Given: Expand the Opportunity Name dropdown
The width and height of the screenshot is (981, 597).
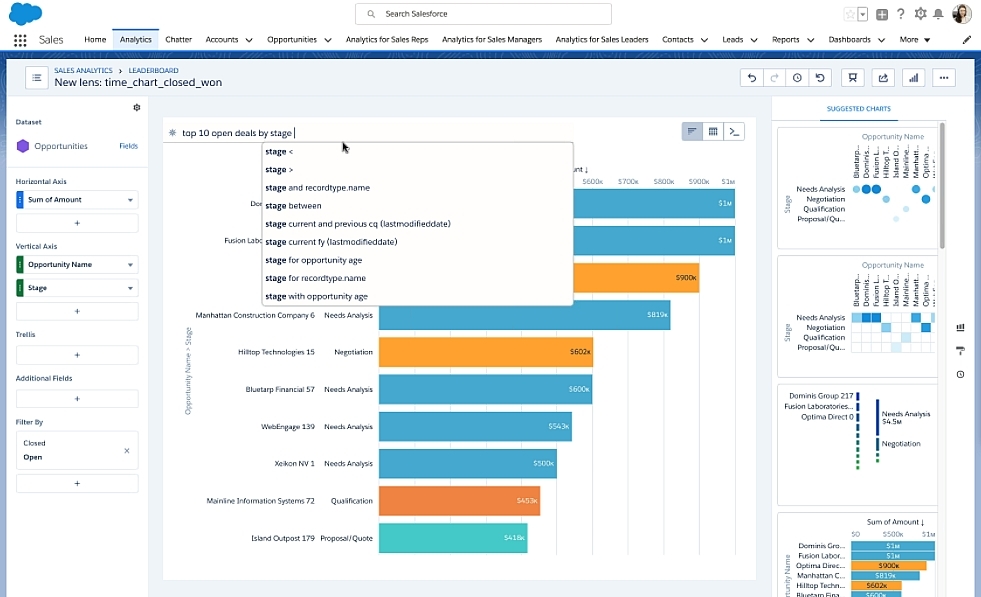Looking at the screenshot, I should 130,265.
